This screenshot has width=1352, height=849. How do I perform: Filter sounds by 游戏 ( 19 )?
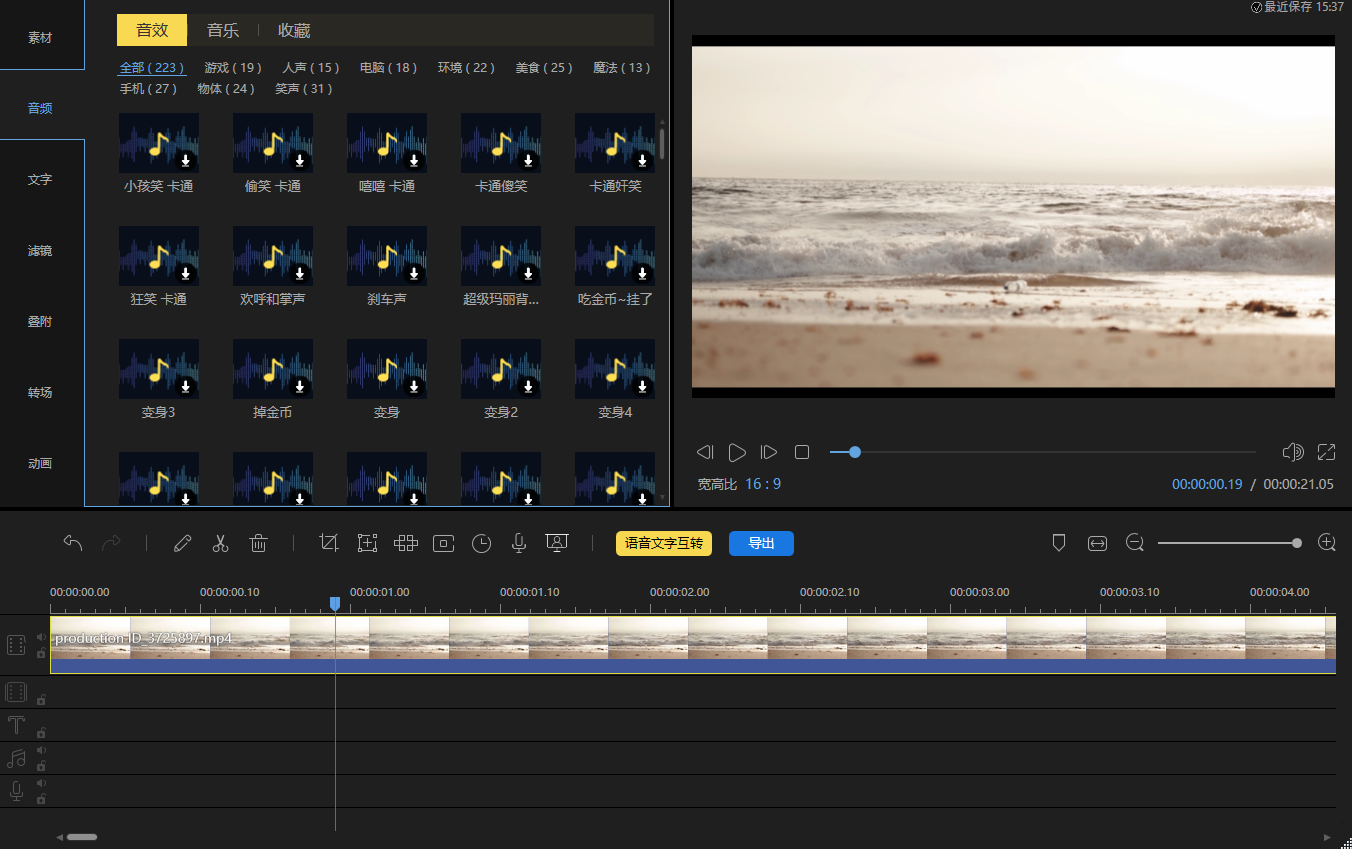(233, 68)
